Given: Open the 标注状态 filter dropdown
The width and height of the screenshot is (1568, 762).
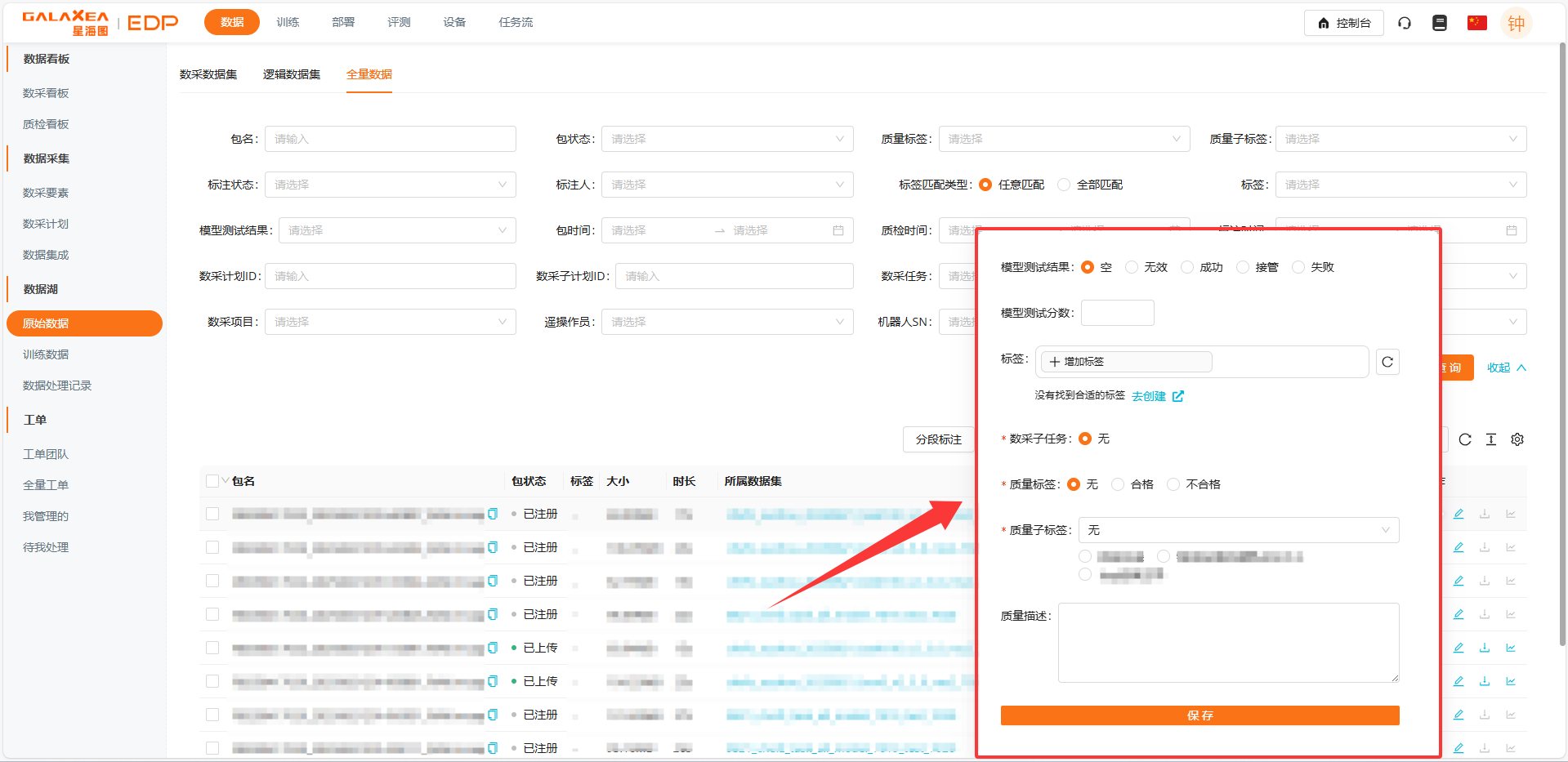Looking at the screenshot, I should [x=390, y=185].
